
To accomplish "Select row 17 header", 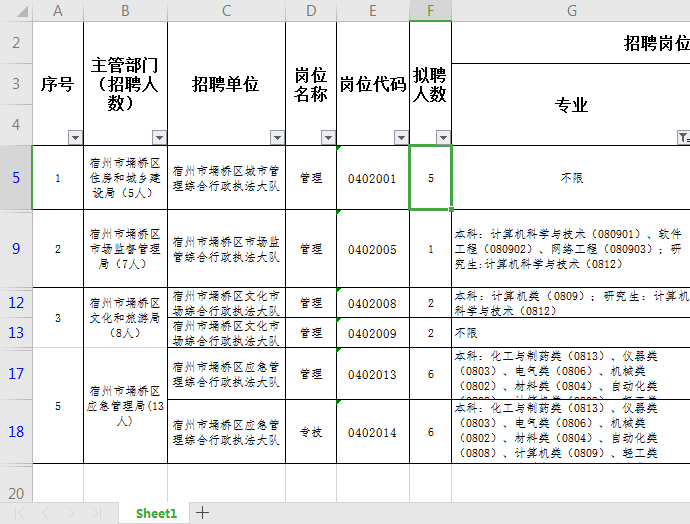I will coord(16,374).
